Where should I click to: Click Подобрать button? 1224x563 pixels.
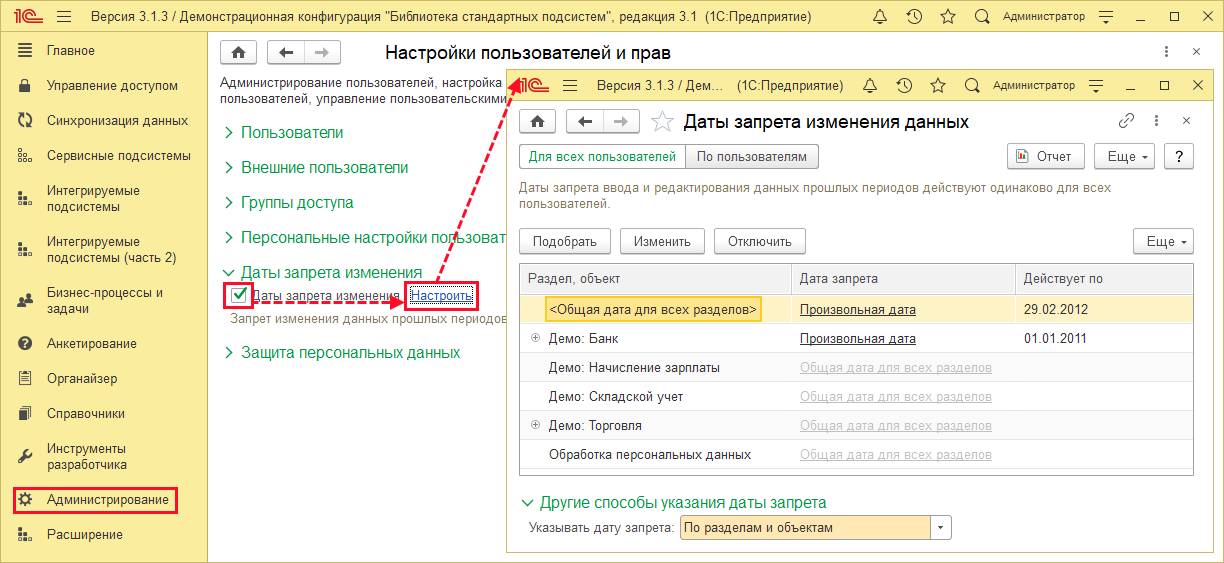tap(565, 241)
